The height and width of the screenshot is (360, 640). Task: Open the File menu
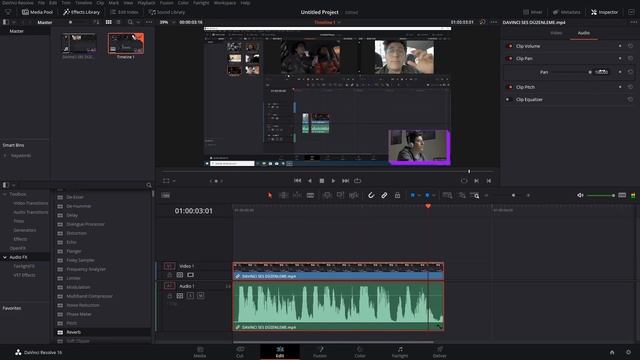coord(41,3)
